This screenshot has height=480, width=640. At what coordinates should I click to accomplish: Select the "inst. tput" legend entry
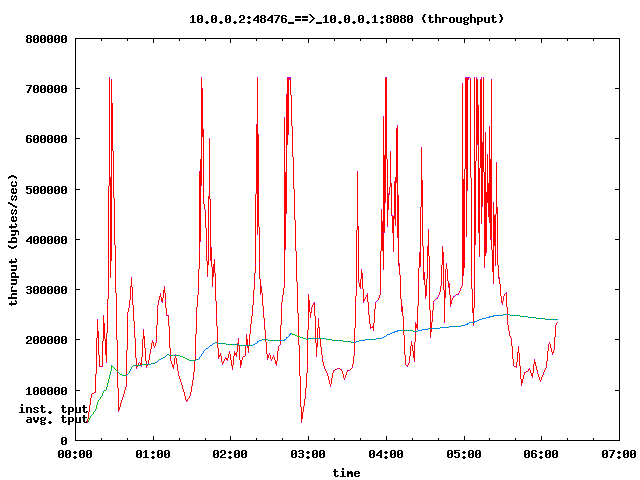pos(54,409)
